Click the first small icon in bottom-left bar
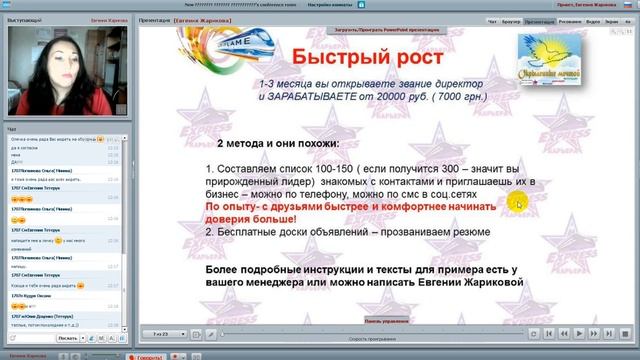640x360 pixels. 63,357
